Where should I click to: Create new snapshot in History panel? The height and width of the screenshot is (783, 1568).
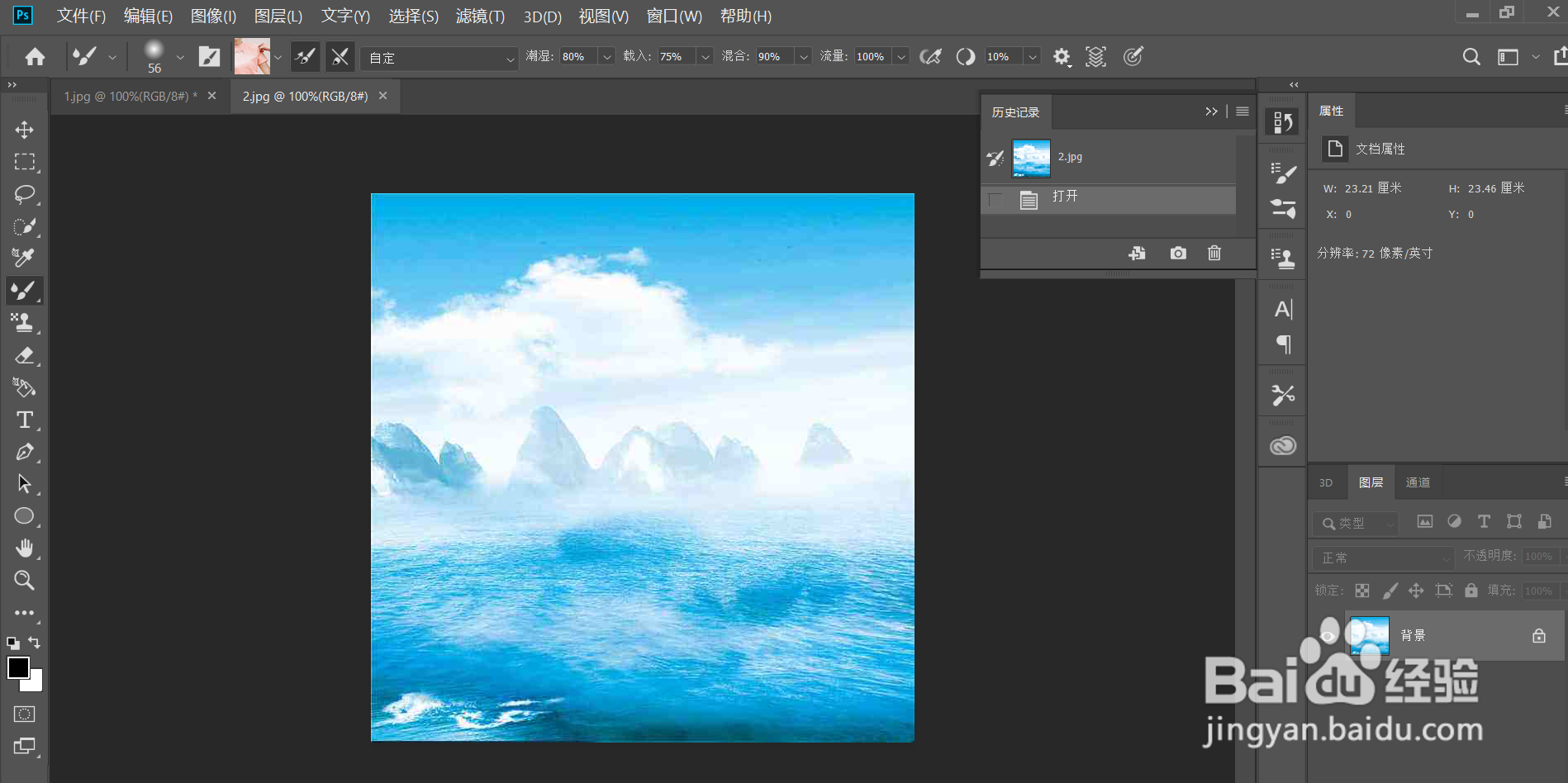point(1178,253)
